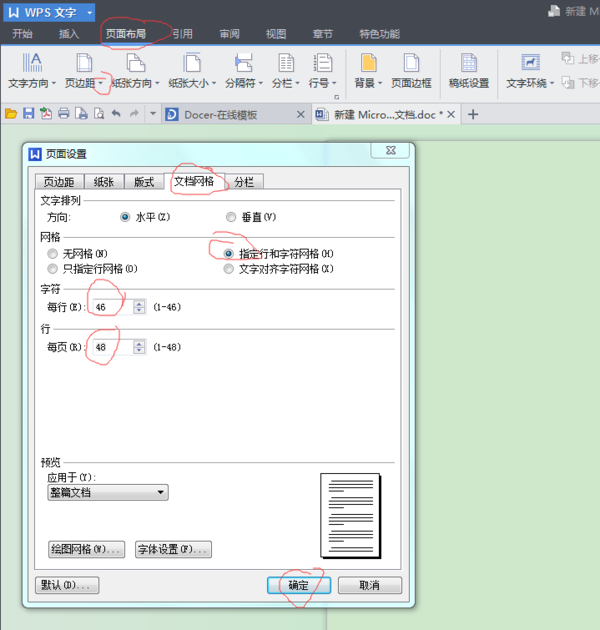Viewport: 600px width, 630px height.
Task: Close the Docer-在线模板 document tab
Action: pos(301,115)
